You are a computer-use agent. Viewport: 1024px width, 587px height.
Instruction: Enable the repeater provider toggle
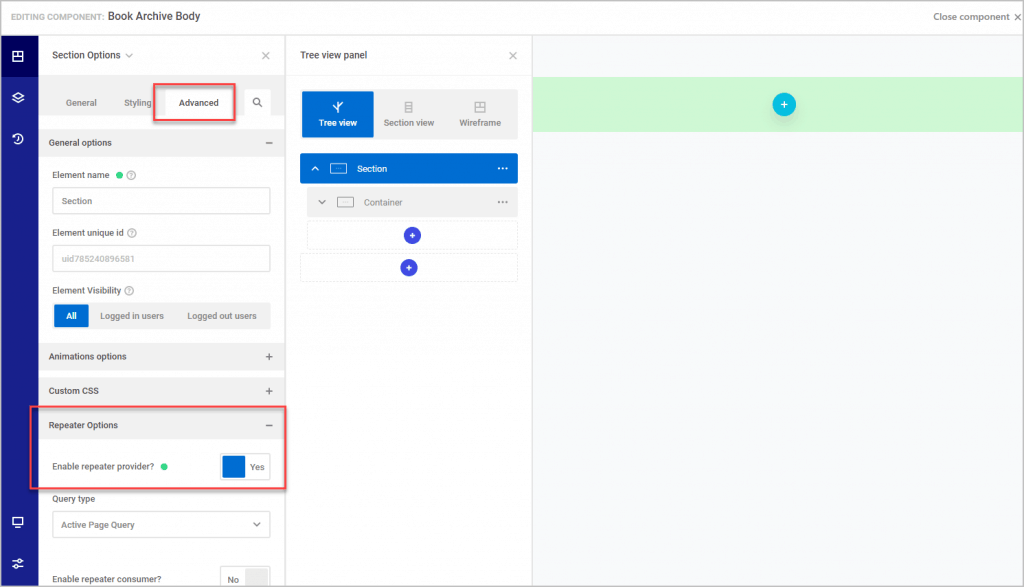point(244,466)
